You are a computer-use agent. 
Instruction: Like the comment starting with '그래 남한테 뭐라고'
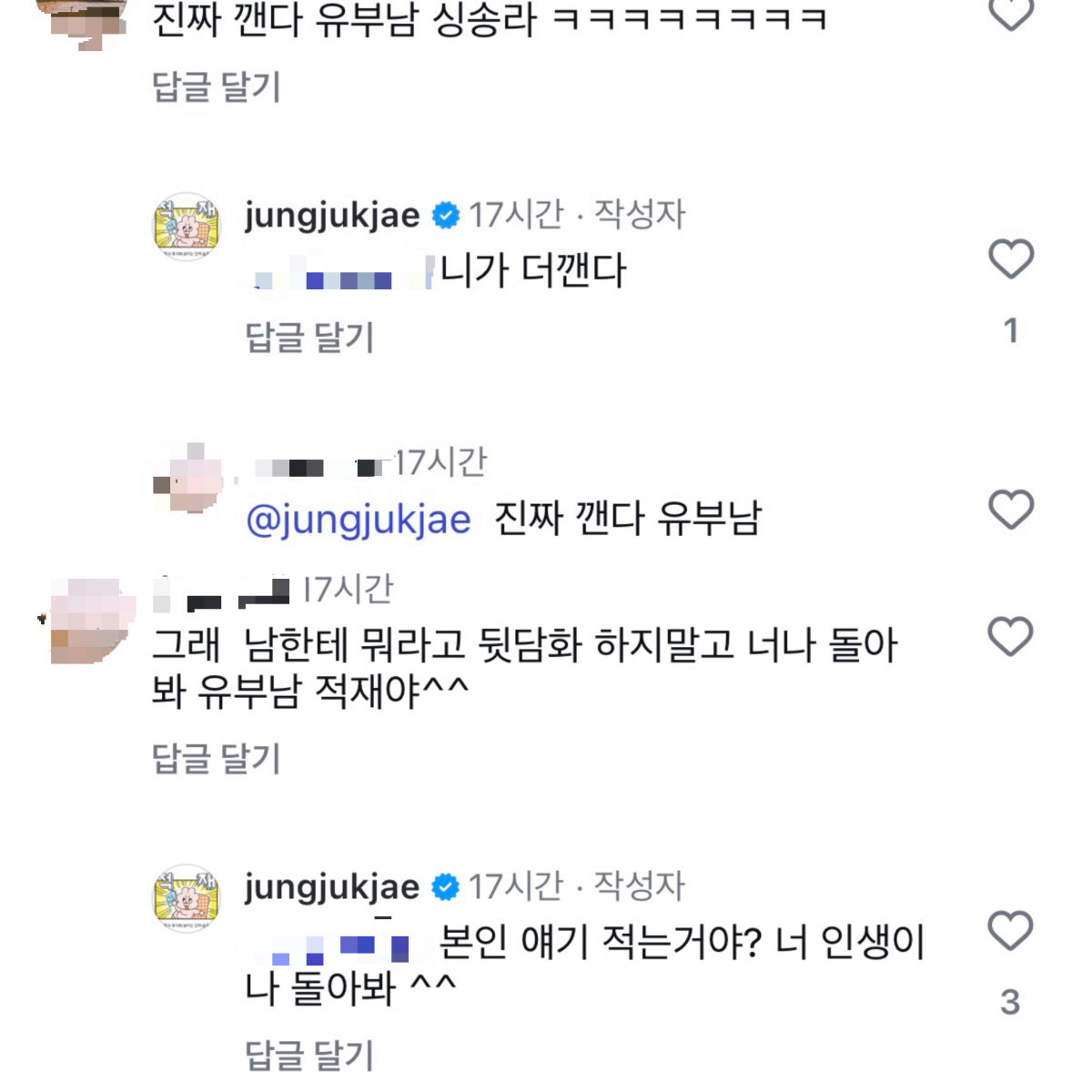click(x=1011, y=636)
